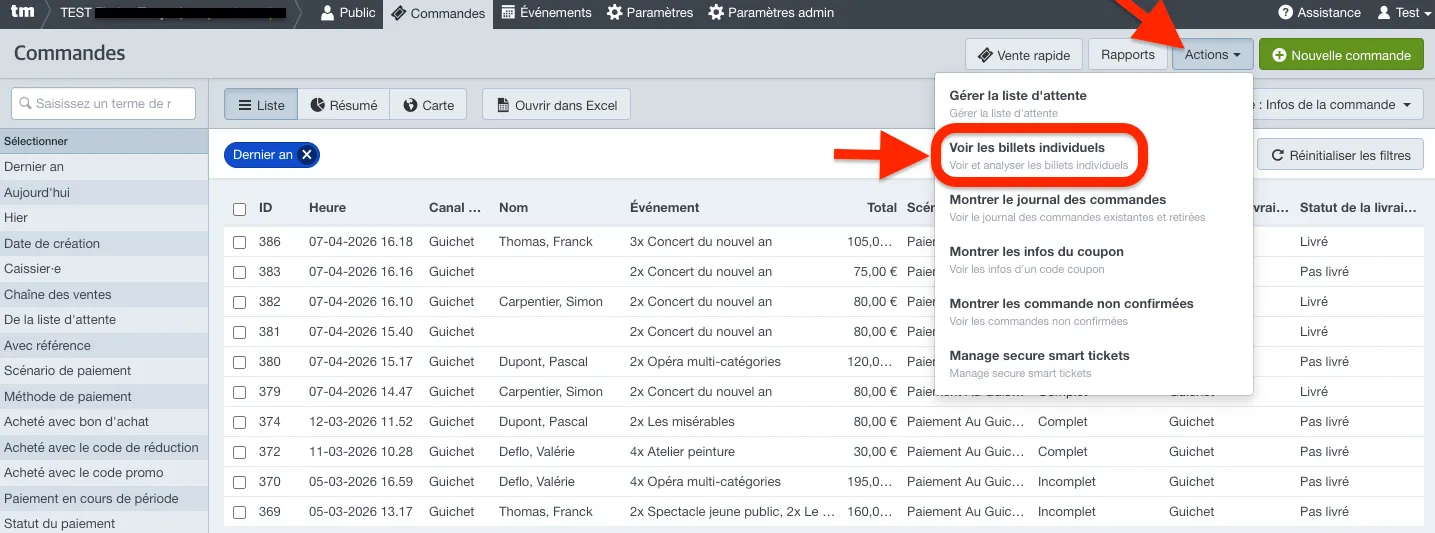
Task: Open the Paramètres tab
Action: coord(650,13)
